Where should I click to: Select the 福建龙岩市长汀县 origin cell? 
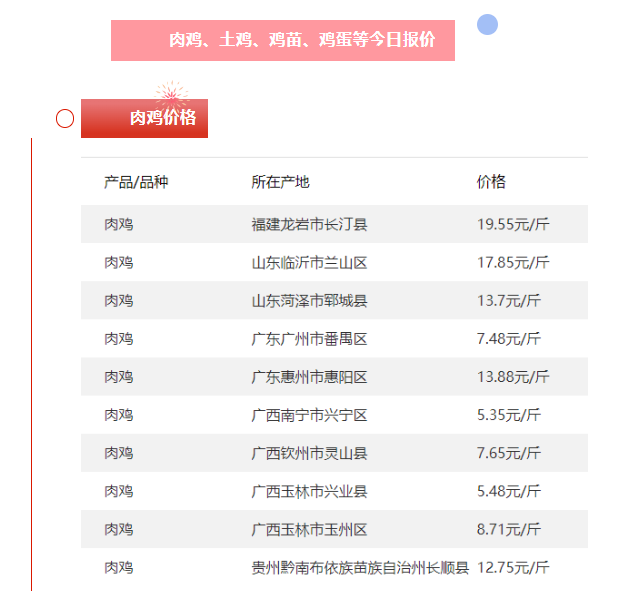click(x=309, y=224)
